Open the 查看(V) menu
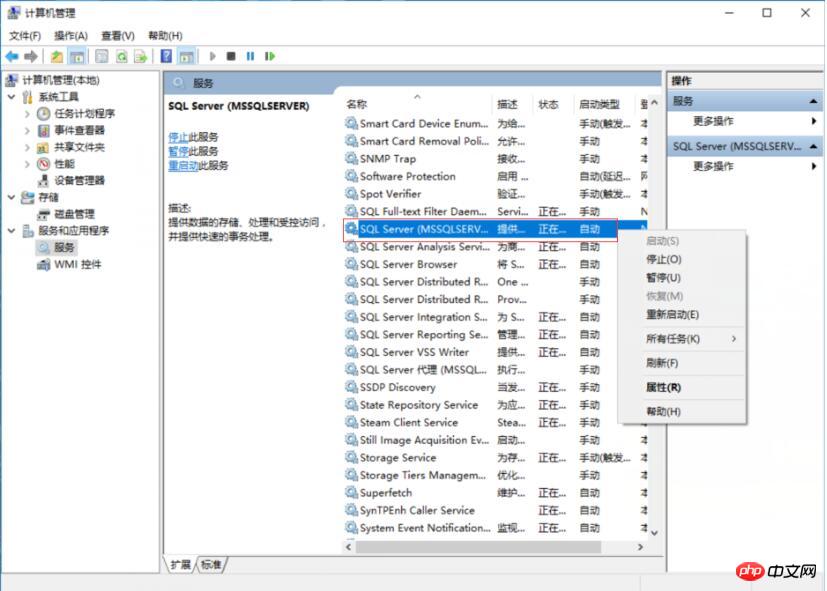Screen dimensions: 827x591 [x=118, y=35]
